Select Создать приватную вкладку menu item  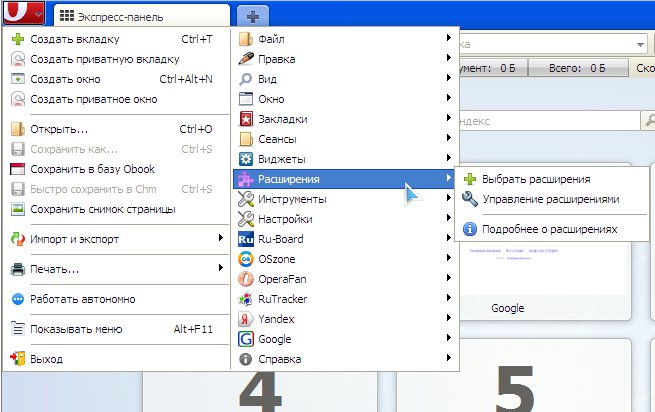click(91, 59)
